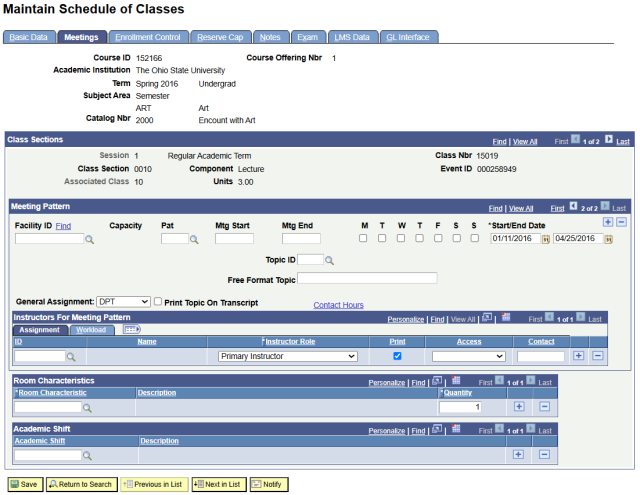Add an instructor row
The image size is (640, 495).
[578, 355]
